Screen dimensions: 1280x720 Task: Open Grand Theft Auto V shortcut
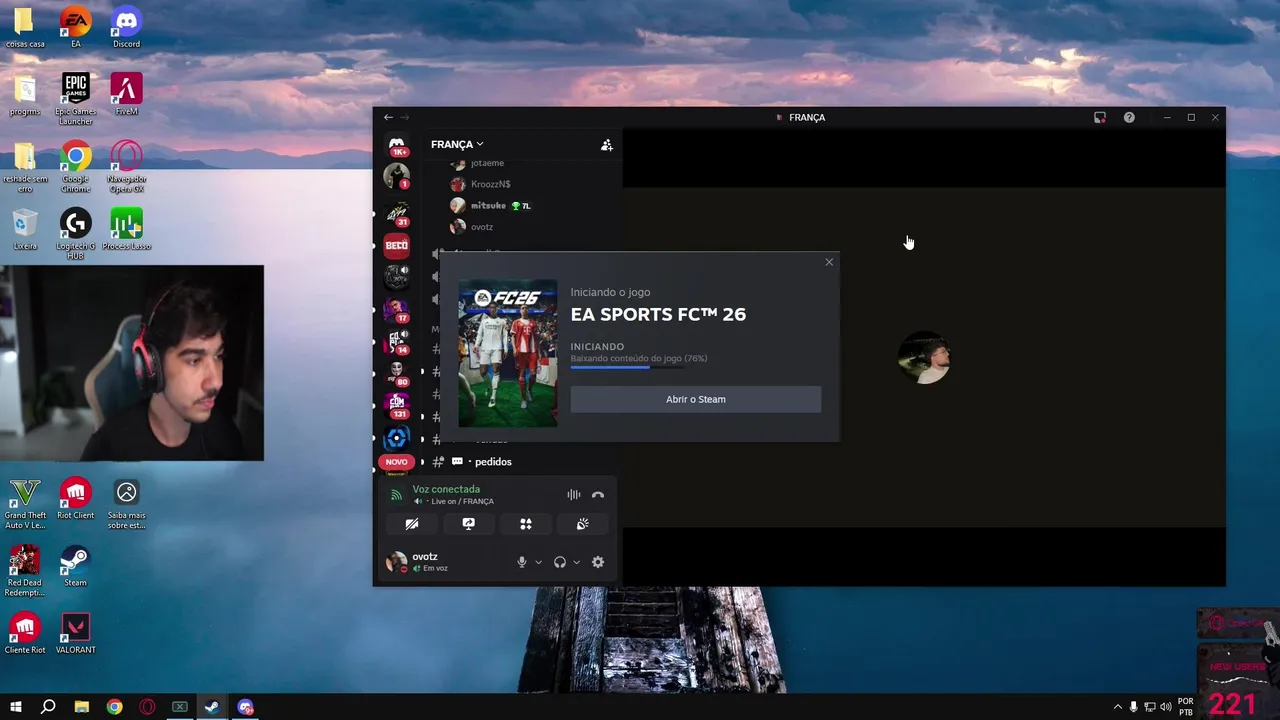click(x=25, y=504)
